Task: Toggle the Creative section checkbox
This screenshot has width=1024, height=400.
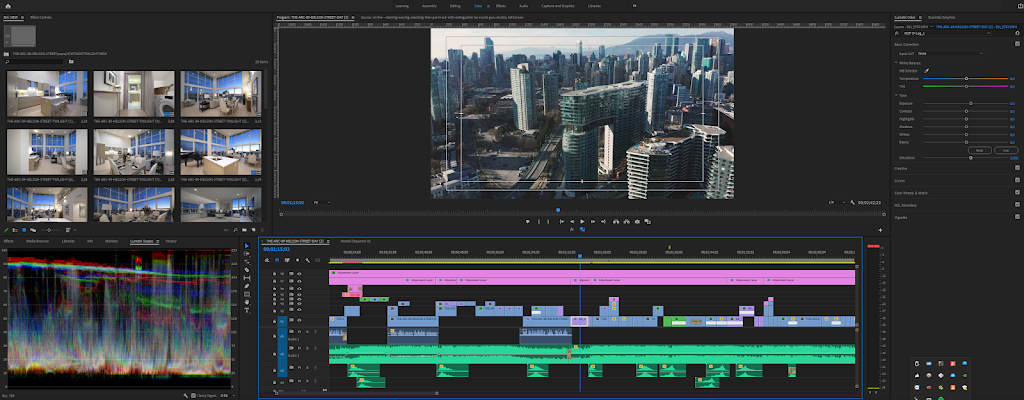Action: click(1017, 168)
